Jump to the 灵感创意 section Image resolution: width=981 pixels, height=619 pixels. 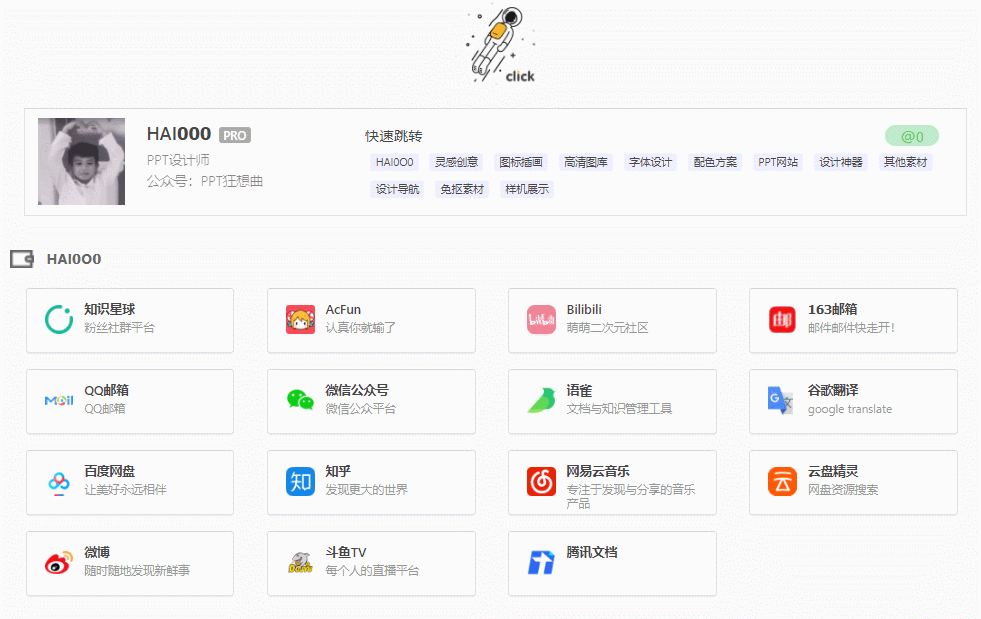click(x=456, y=163)
